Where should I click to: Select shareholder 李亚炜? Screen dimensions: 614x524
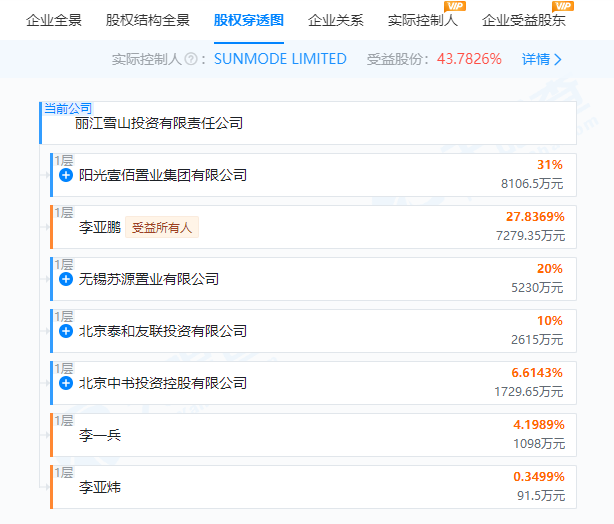[100, 487]
